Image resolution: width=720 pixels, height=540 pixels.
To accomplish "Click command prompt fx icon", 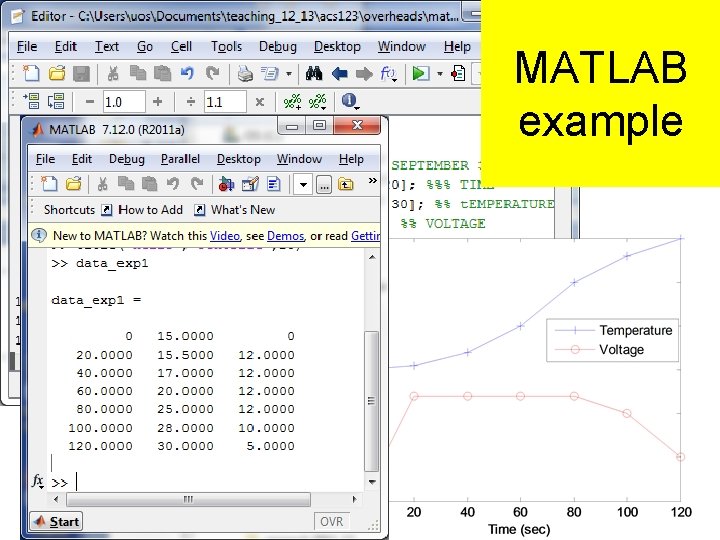I will 38,482.
